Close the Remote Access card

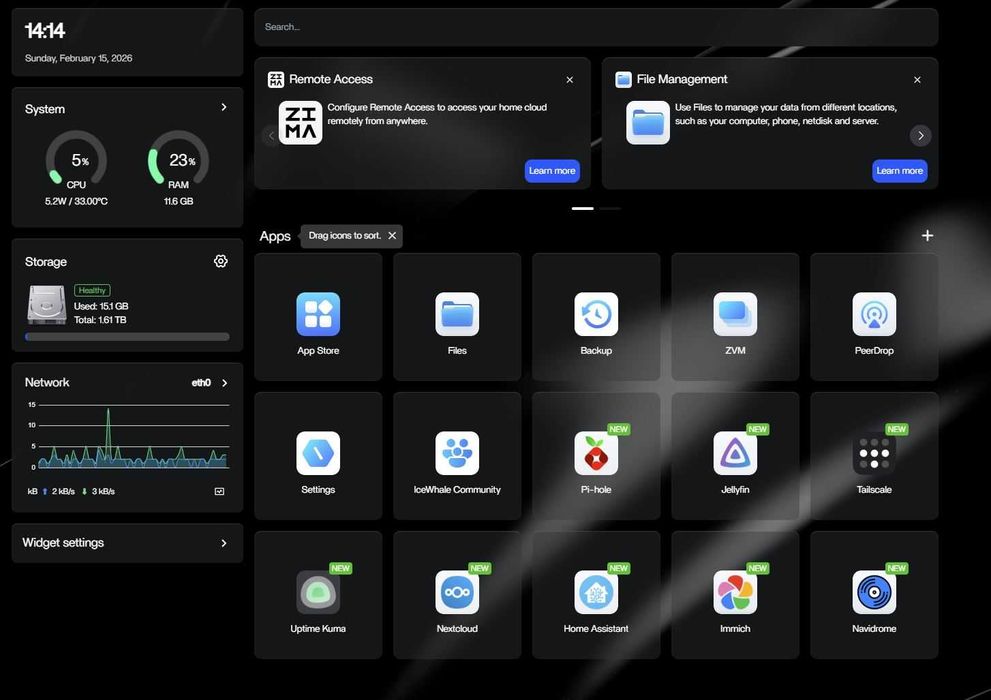(x=569, y=80)
